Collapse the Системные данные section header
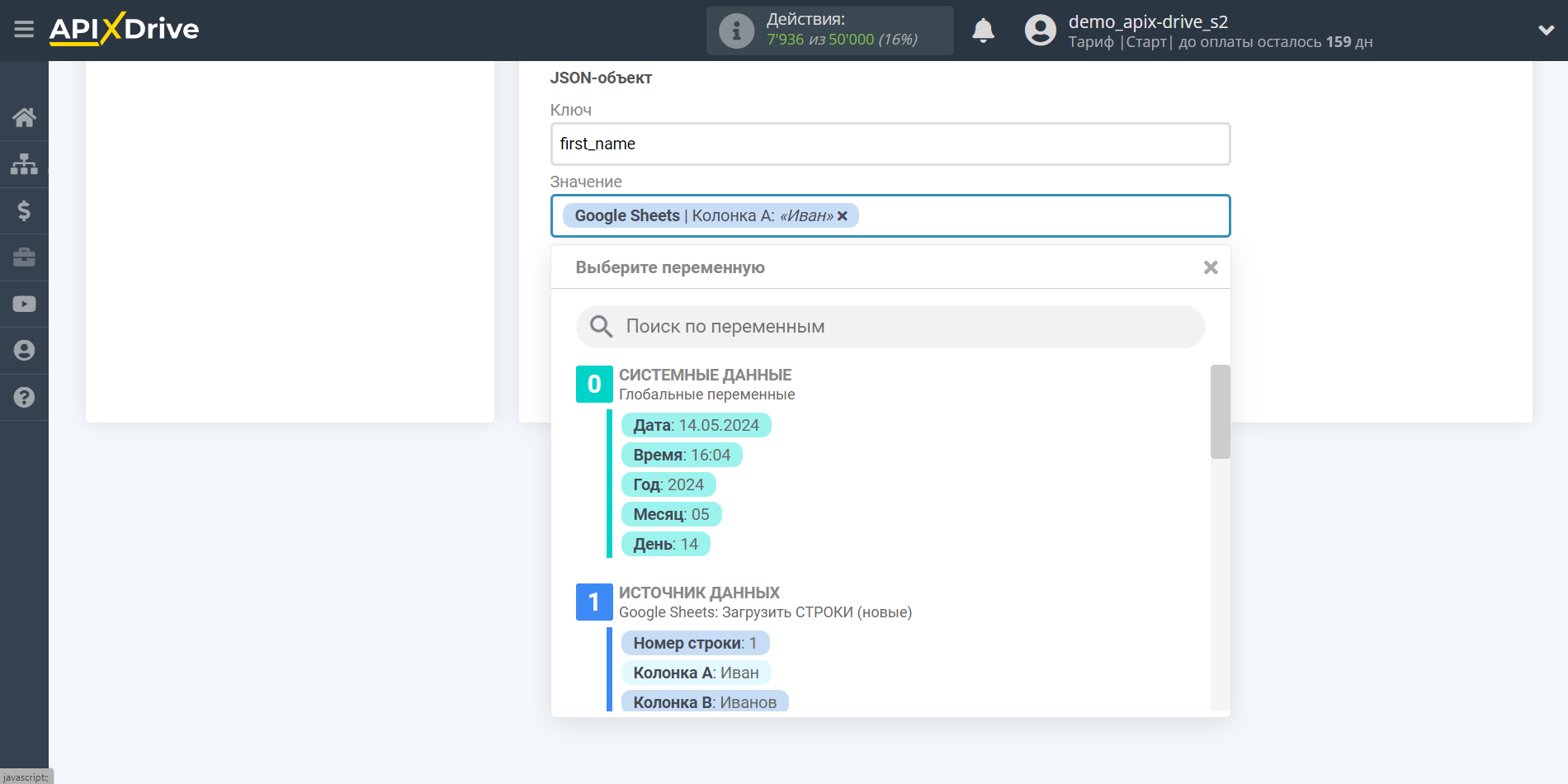 (x=705, y=375)
